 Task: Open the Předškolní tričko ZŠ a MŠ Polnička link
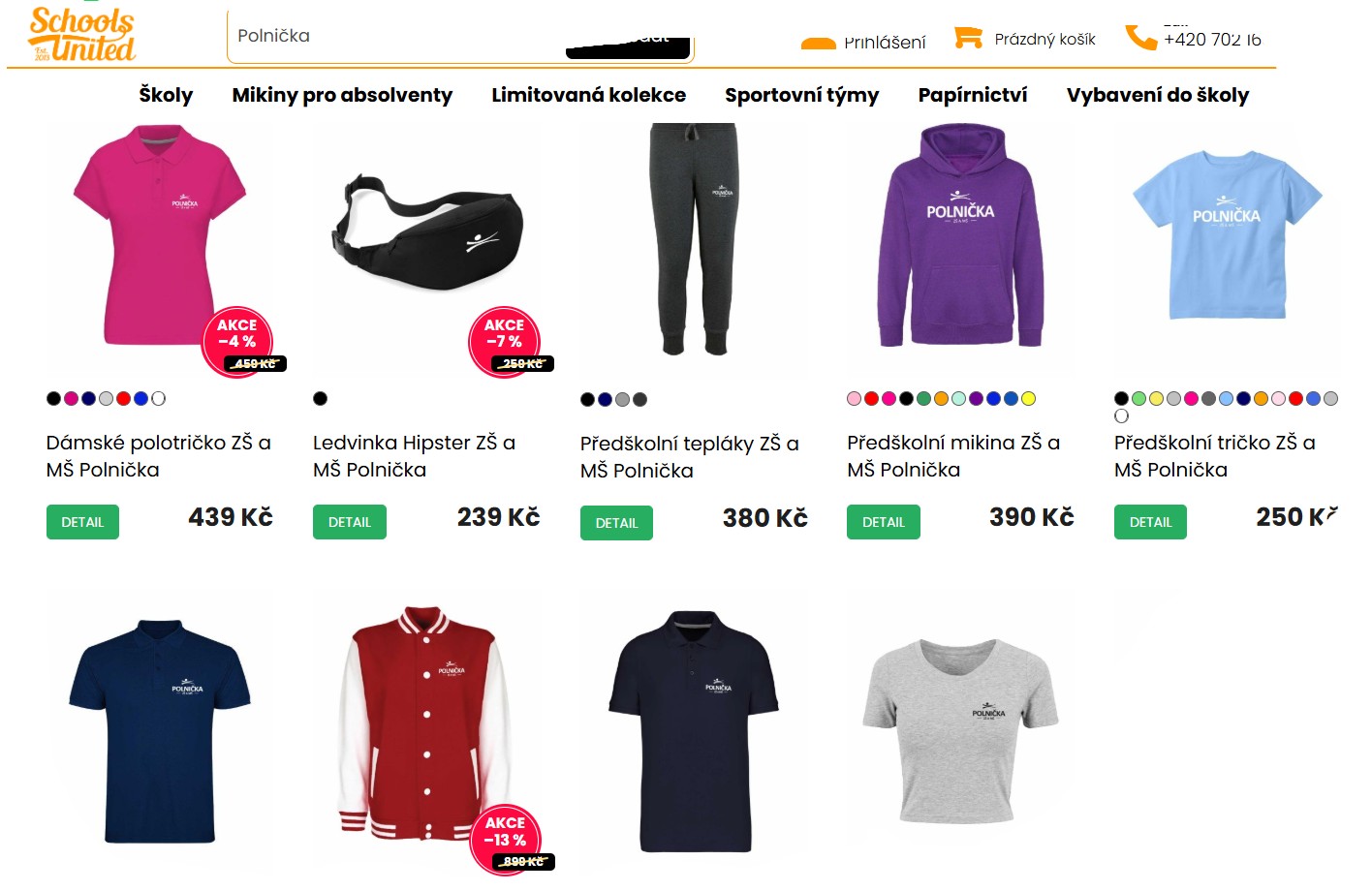[1214, 456]
